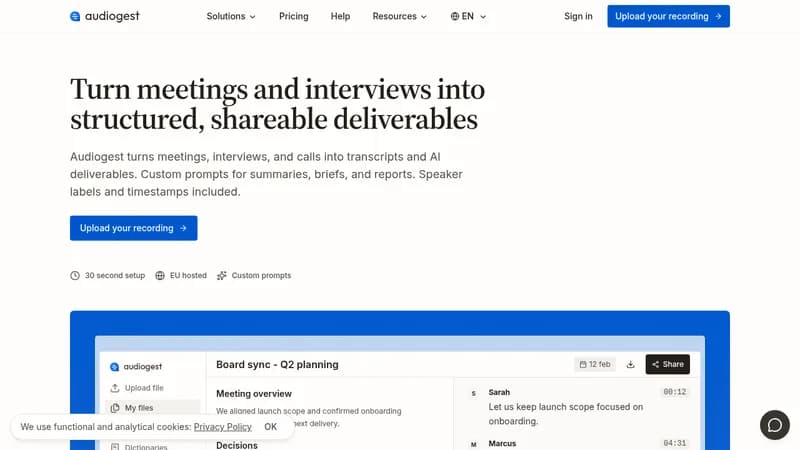Click header Upload your recording button
Viewport: 800px width, 450px height.
[x=668, y=16]
